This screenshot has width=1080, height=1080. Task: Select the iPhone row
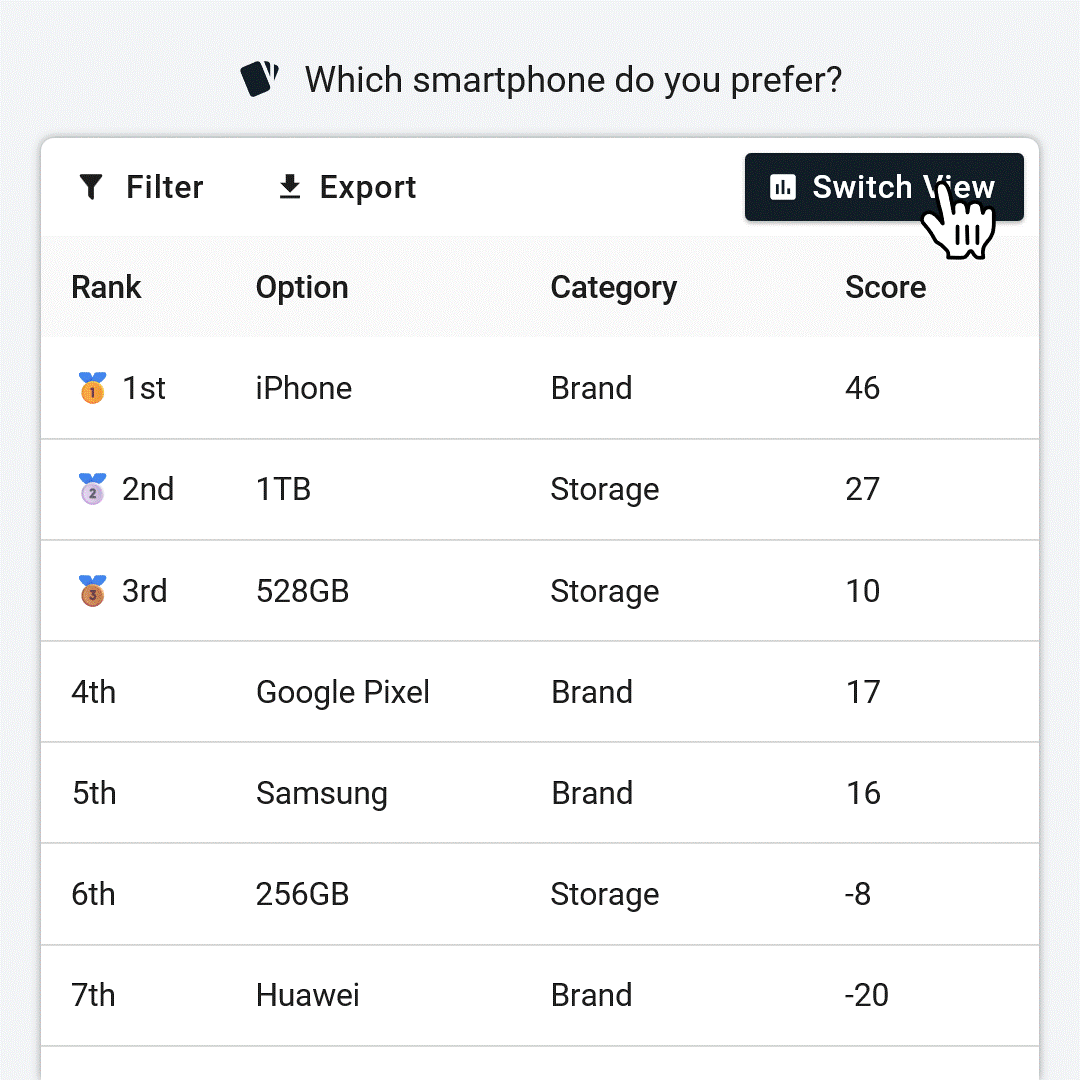click(x=540, y=388)
